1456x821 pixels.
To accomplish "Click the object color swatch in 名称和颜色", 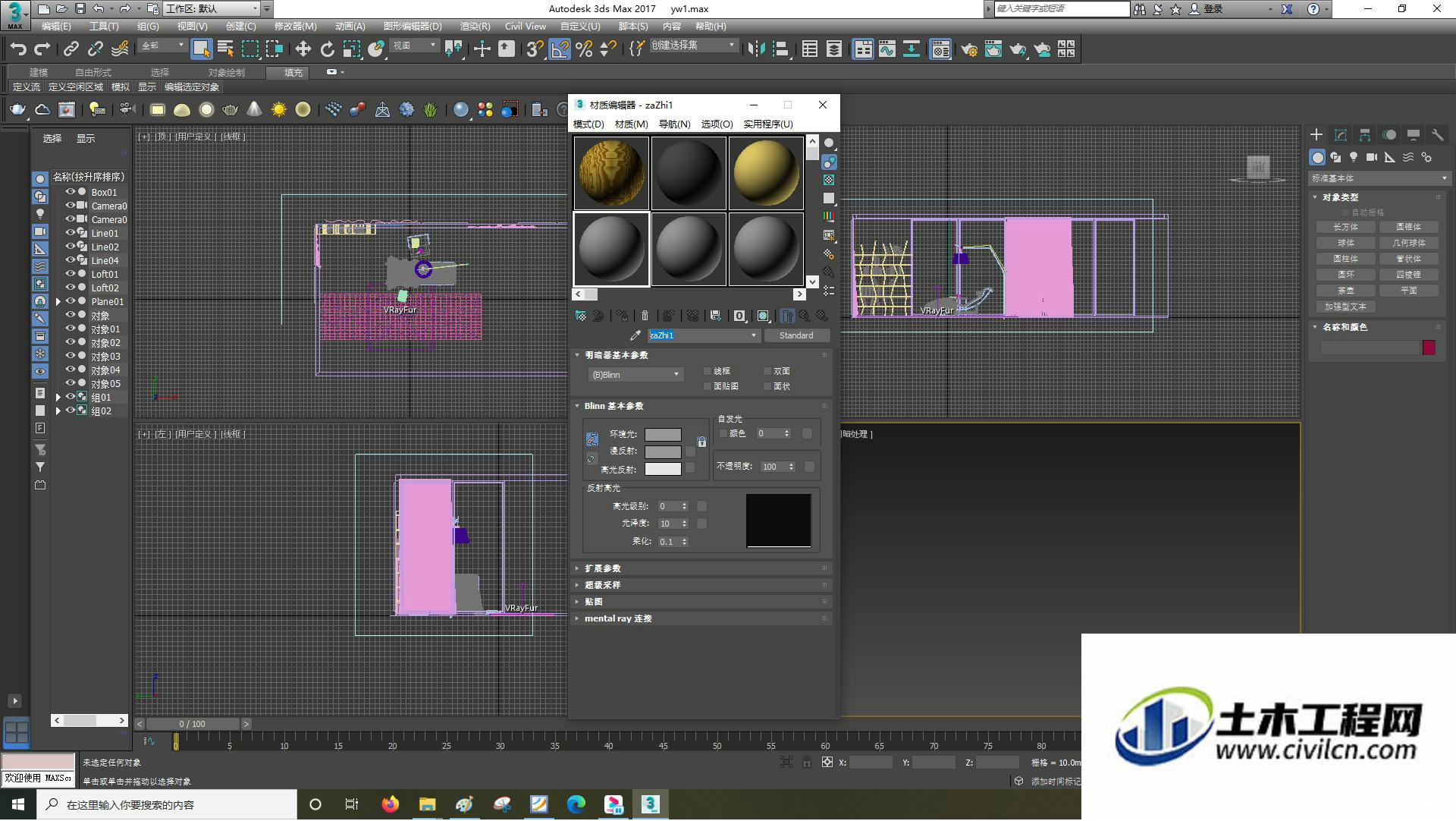I will coord(1429,348).
